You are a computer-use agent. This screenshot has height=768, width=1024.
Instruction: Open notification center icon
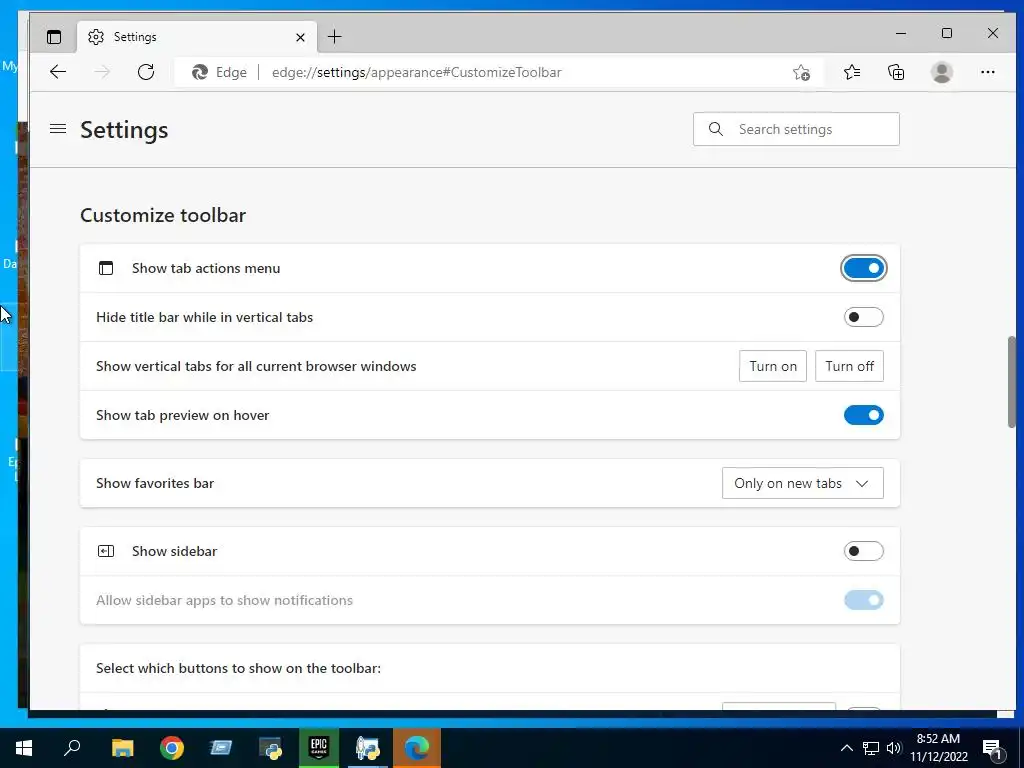991,748
